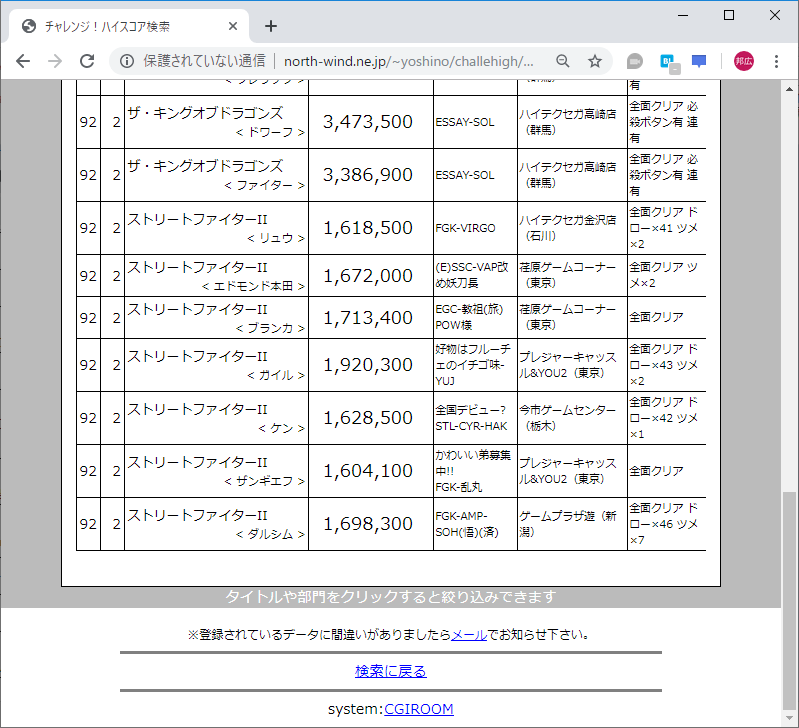Close the チャレンジ！ハイスコア検索 tab

tap(233, 26)
